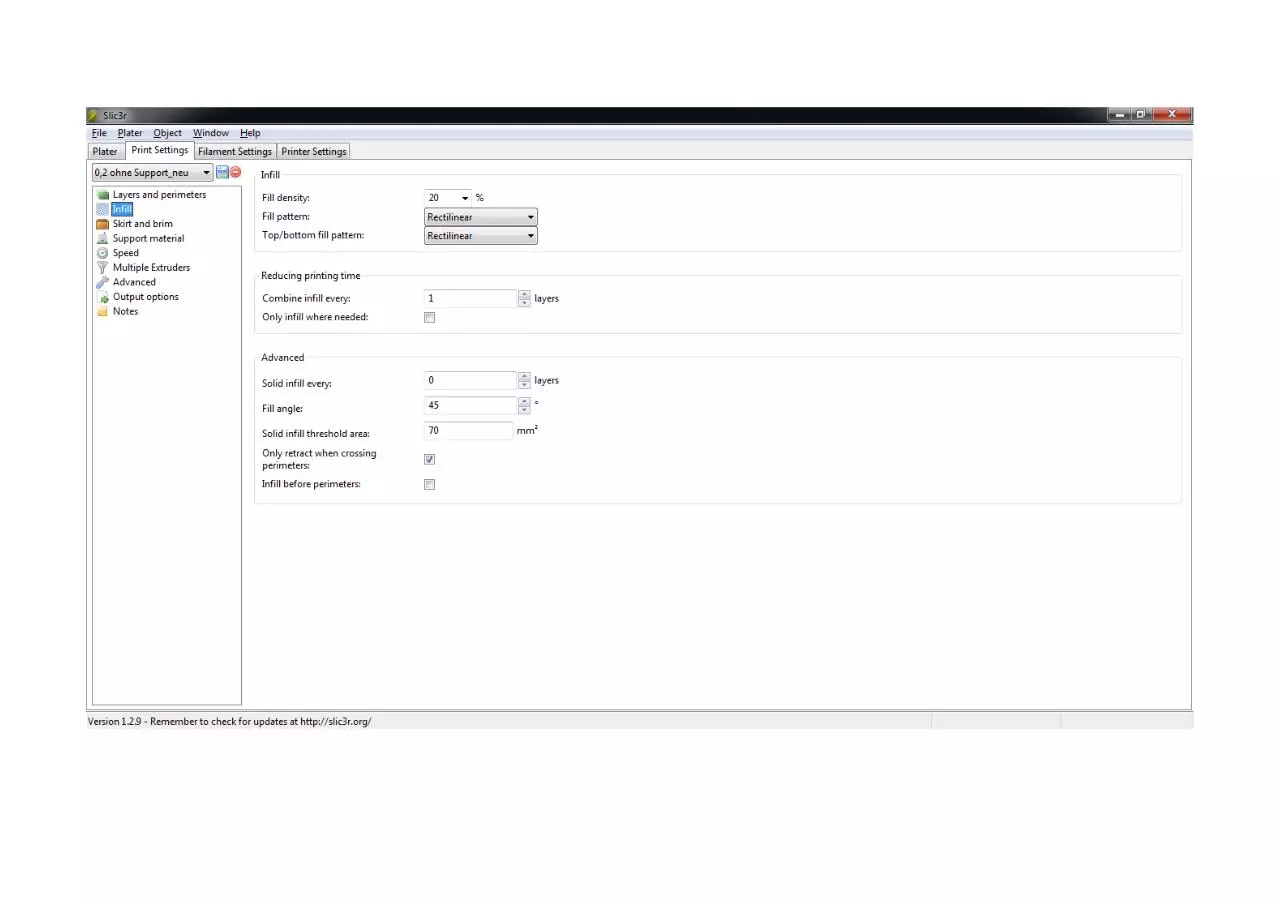Increase Solid infill every value

525,376
